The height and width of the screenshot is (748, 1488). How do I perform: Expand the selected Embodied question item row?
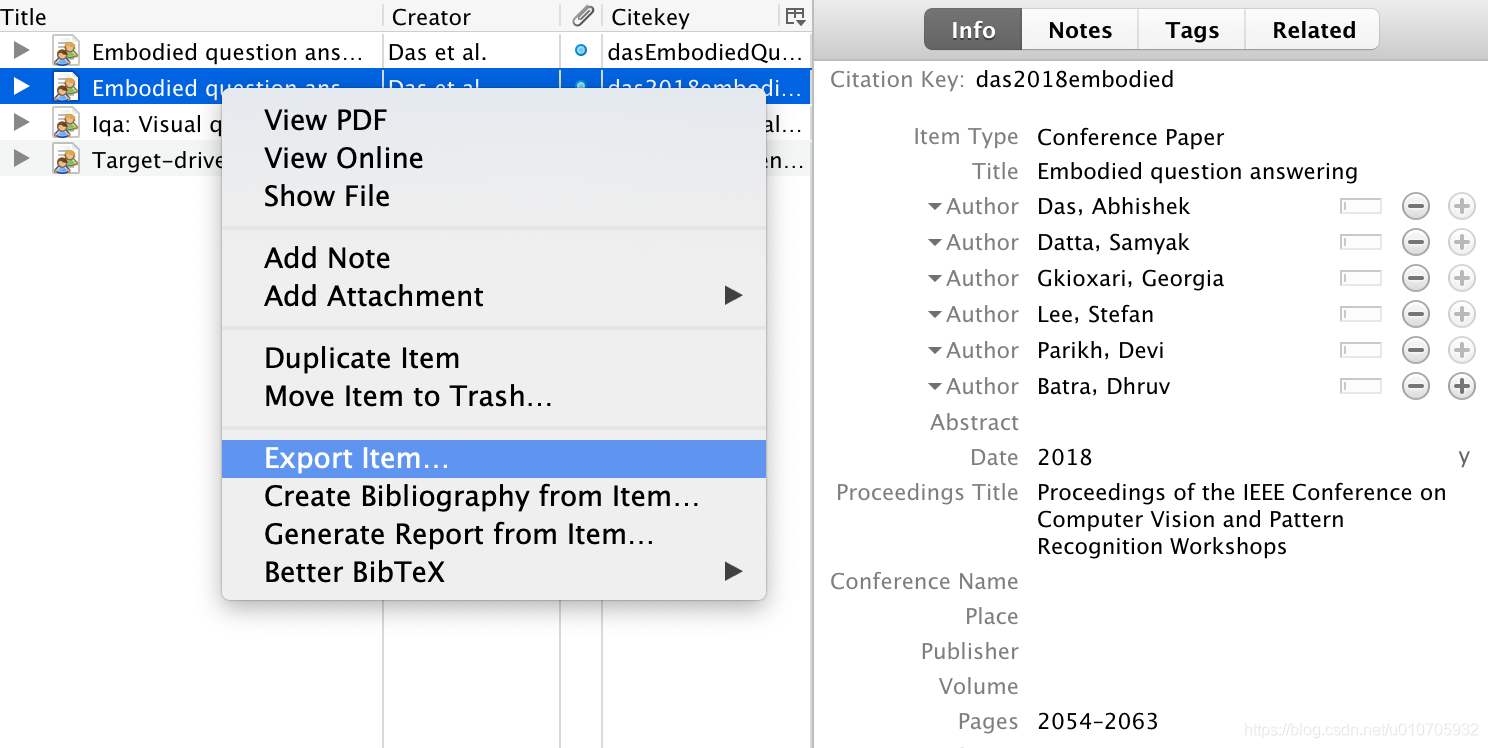pyautogui.click(x=21, y=87)
